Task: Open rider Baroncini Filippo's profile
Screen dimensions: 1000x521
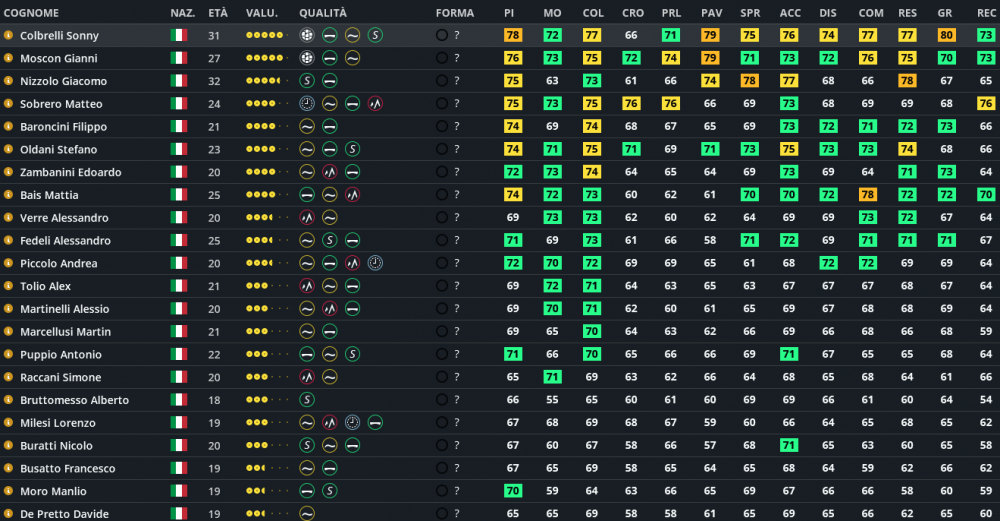Action: click(63, 126)
